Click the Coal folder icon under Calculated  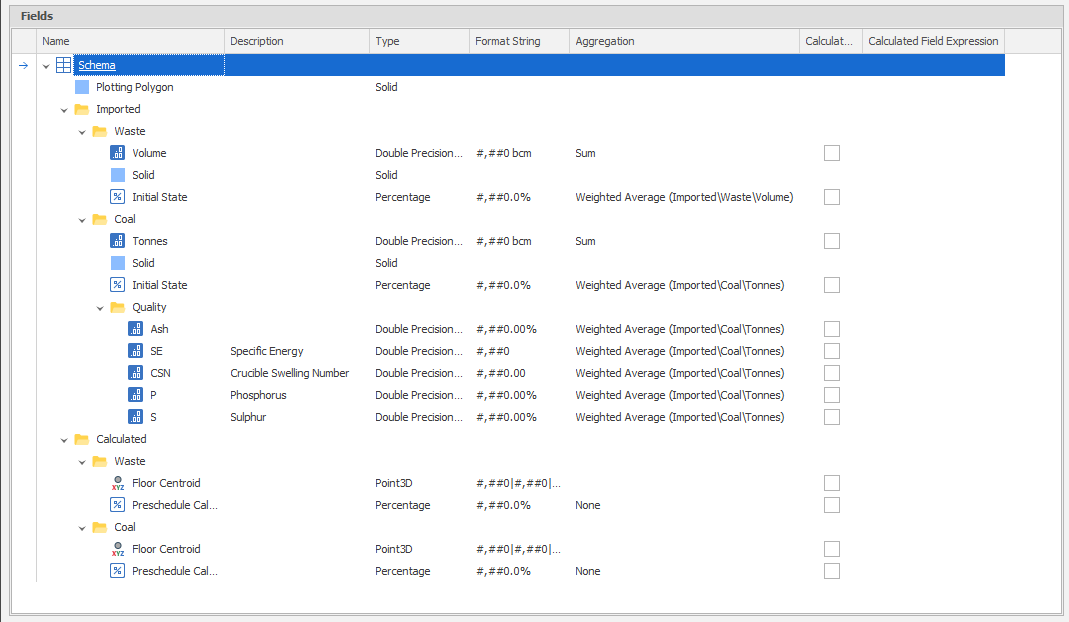[100, 527]
